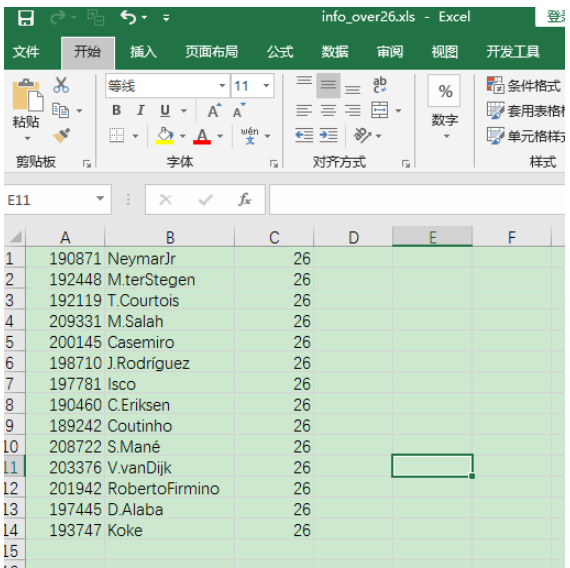
Task: Center text horizontally
Action: [328, 110]
